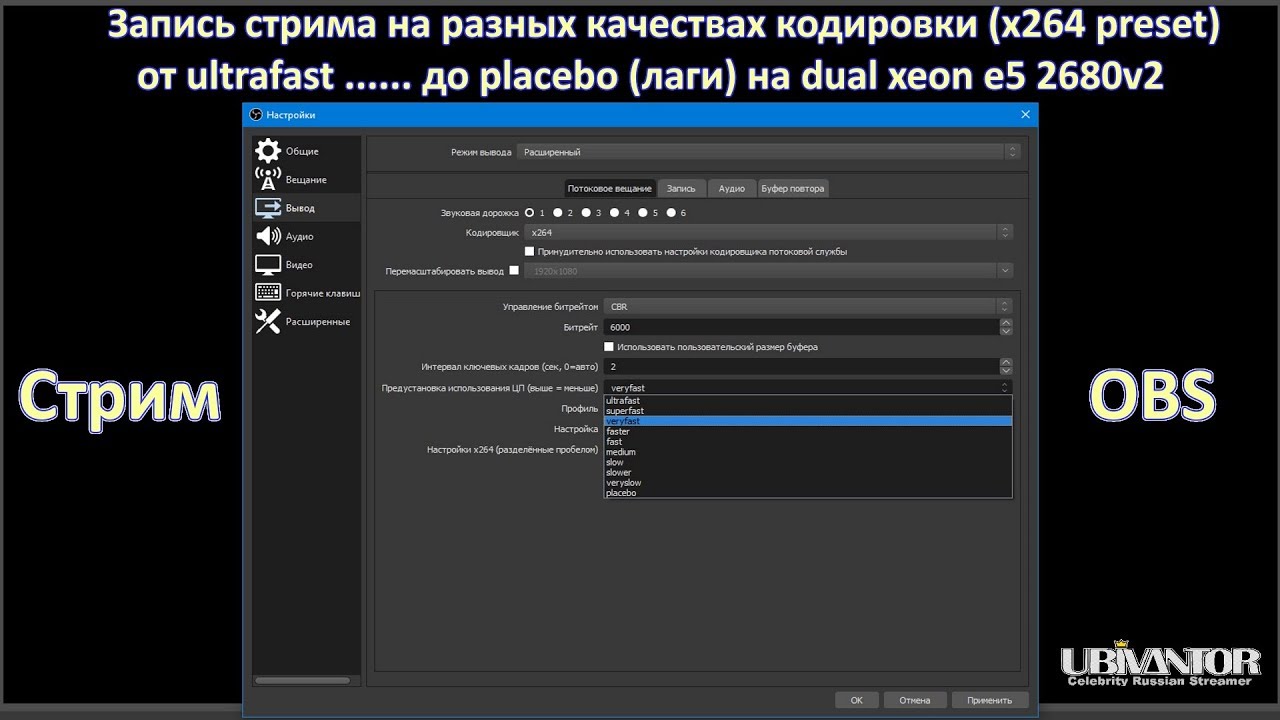
Task: Click the Применить button
Action: tap(990, 700)
